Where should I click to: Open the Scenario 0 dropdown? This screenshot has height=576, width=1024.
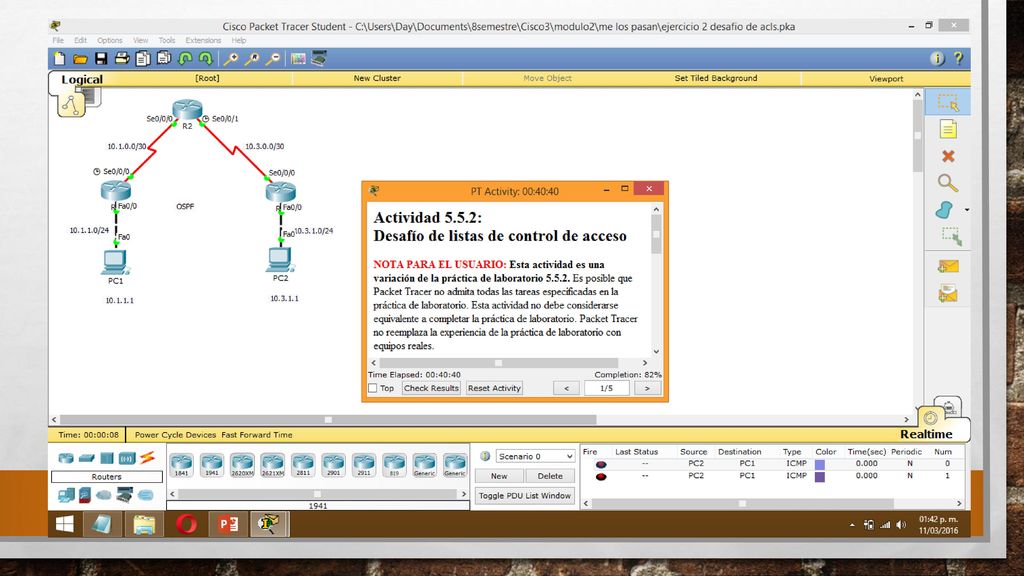(x=535, y=456)
